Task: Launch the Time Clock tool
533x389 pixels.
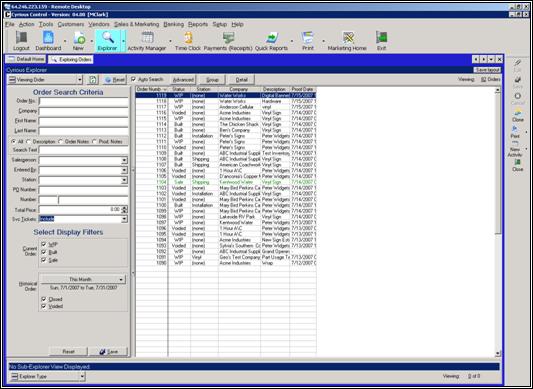Action: click(x=188, y=38)
